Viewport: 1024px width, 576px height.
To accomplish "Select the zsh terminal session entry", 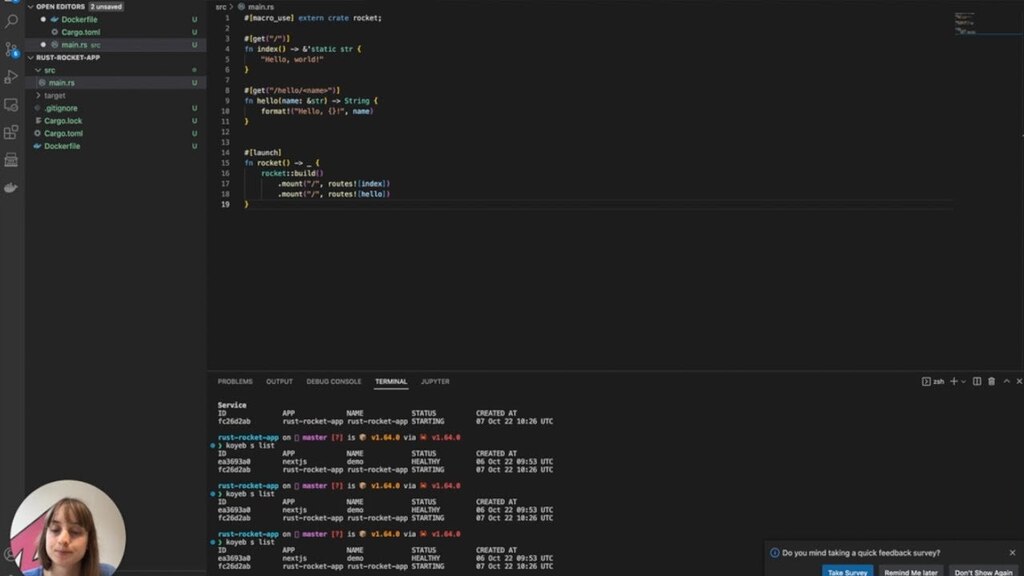I will coord(932,381).
